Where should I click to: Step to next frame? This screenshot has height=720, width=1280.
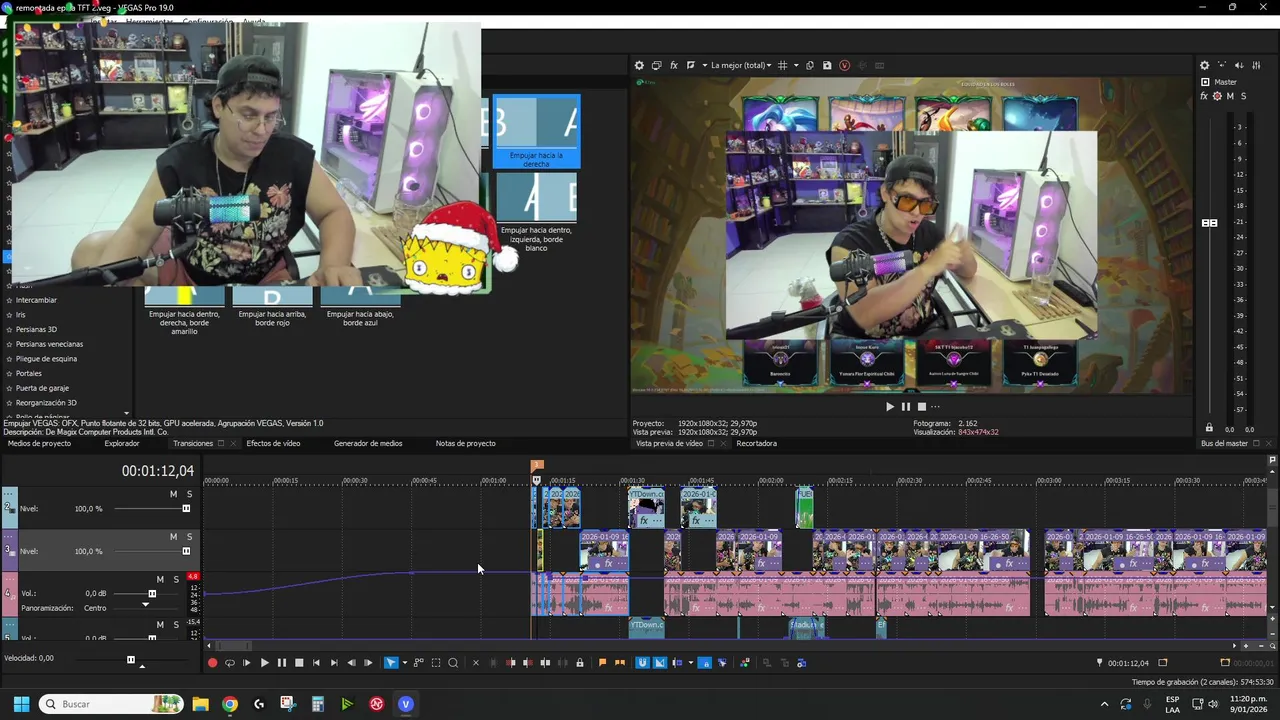pos(368,663)
